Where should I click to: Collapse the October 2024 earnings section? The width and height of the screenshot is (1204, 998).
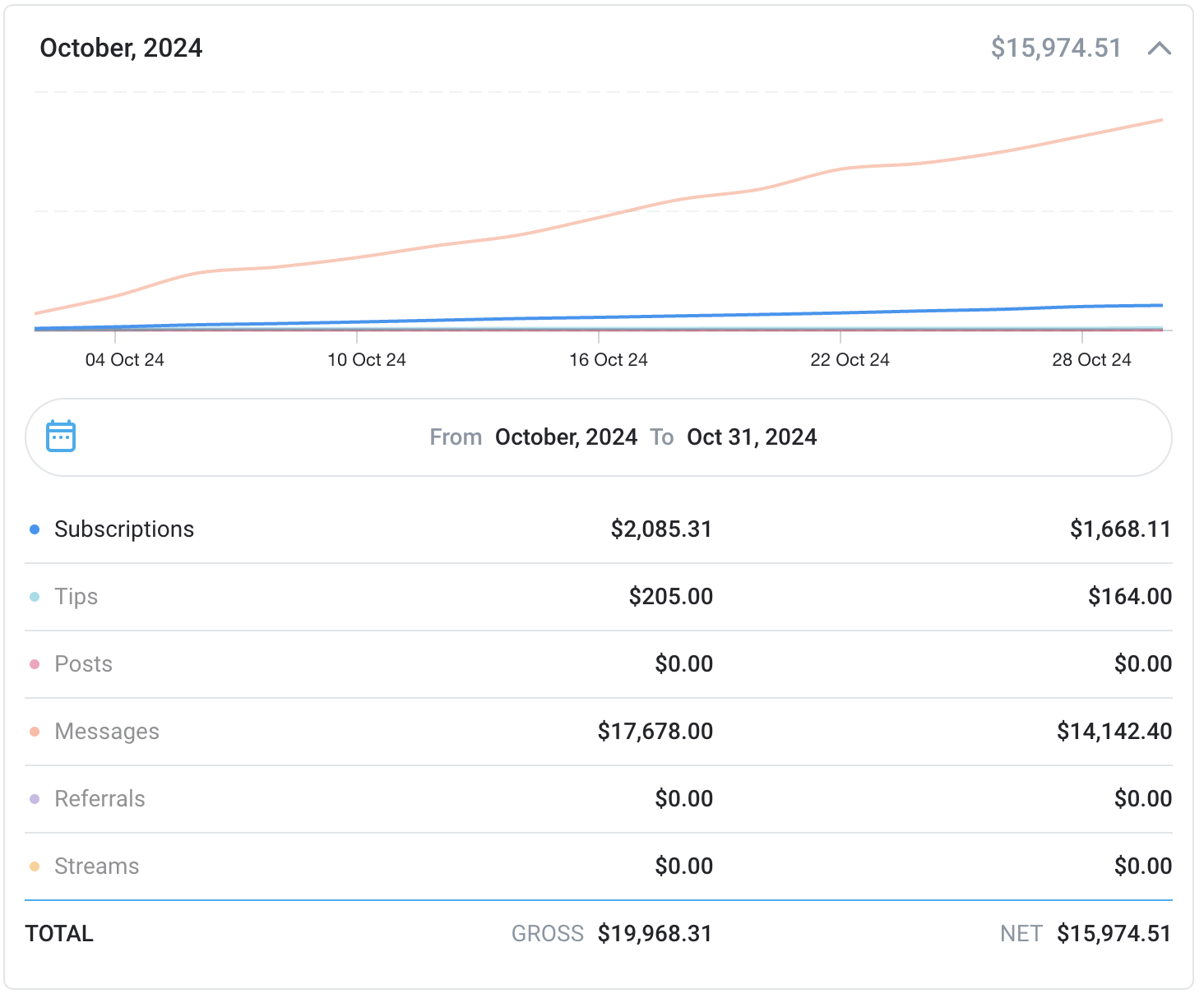[1159, 49]
